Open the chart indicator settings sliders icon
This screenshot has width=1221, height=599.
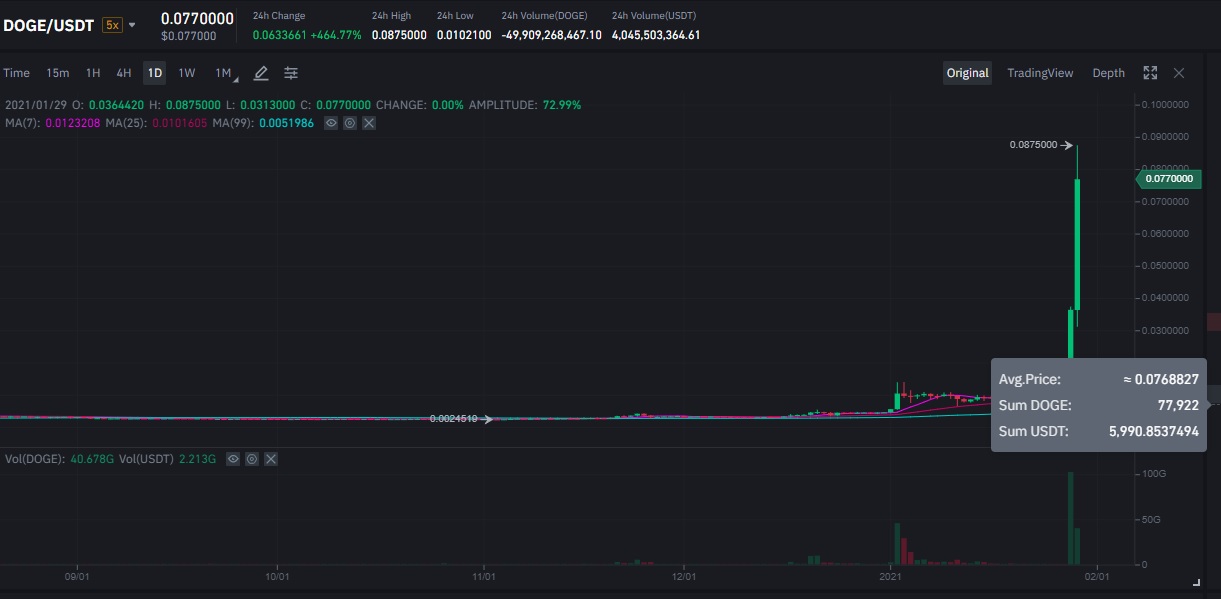291,73
